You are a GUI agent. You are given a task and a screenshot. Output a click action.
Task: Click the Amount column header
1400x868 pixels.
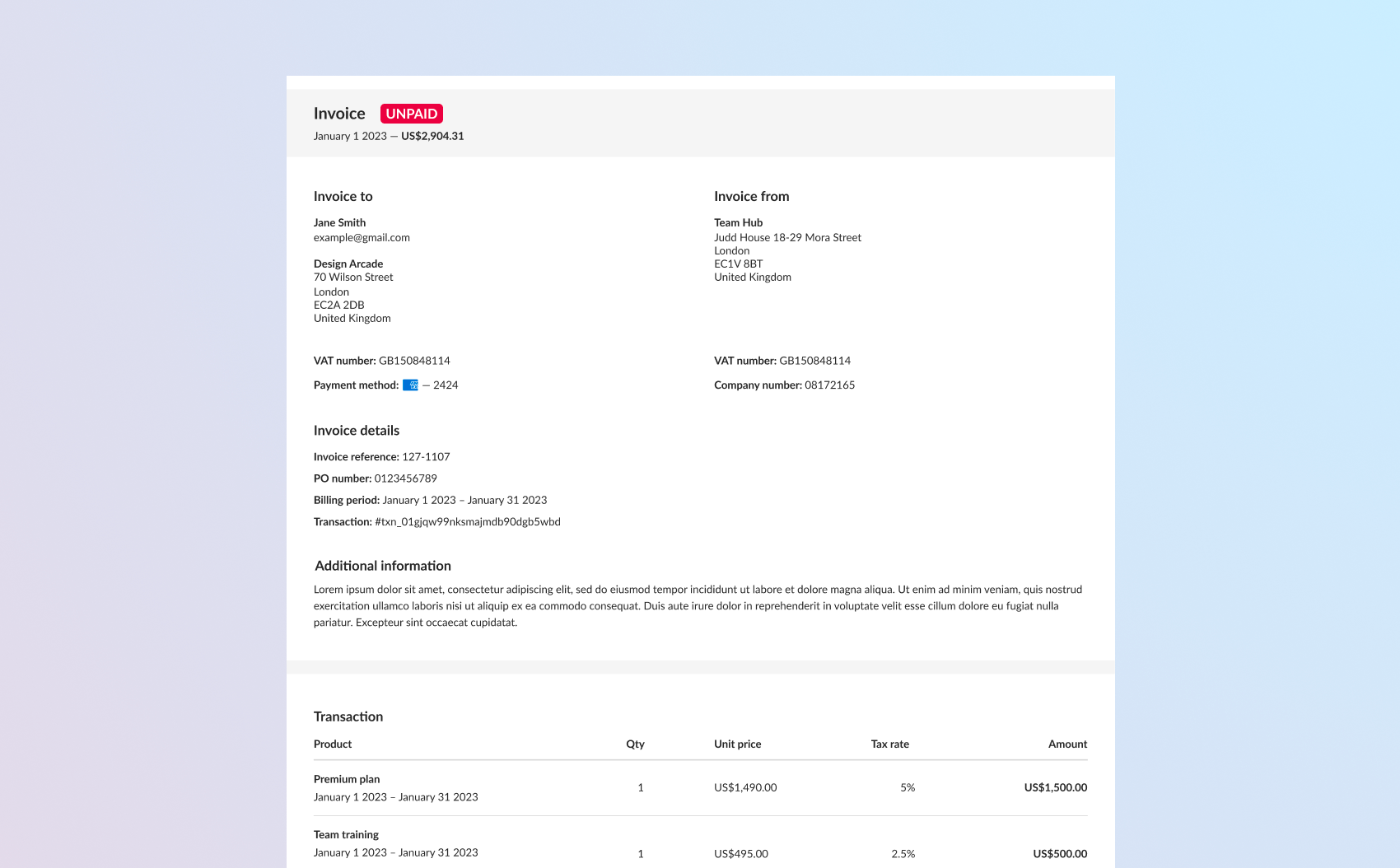[1067, 744]
